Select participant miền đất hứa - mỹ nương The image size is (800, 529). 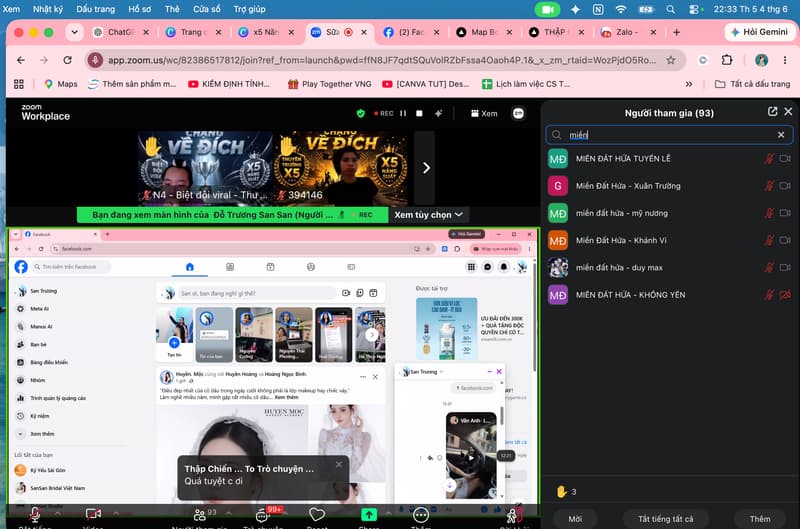(x=669, y=213)
